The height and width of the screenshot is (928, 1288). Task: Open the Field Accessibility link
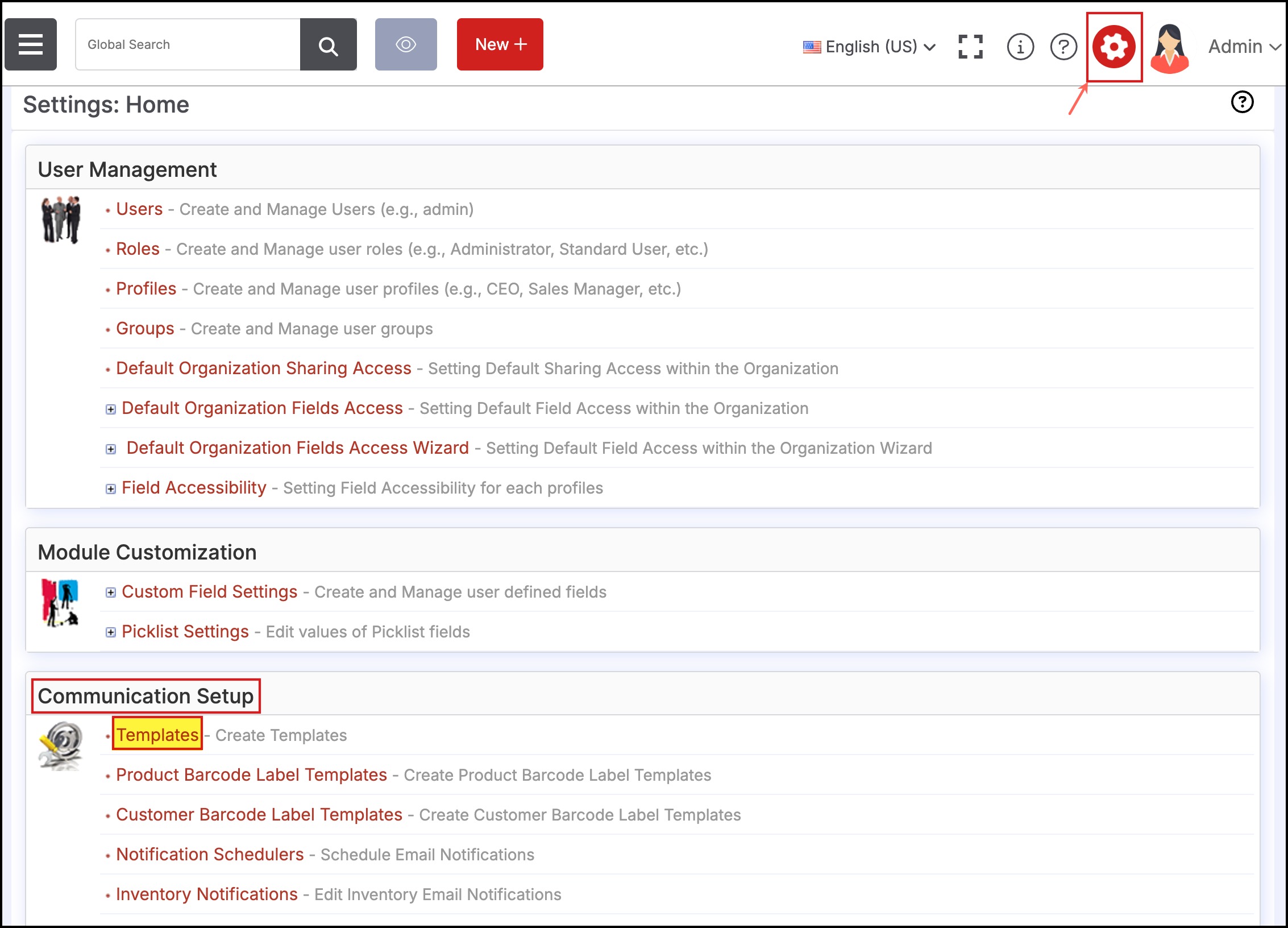click(x=194, y=488)
